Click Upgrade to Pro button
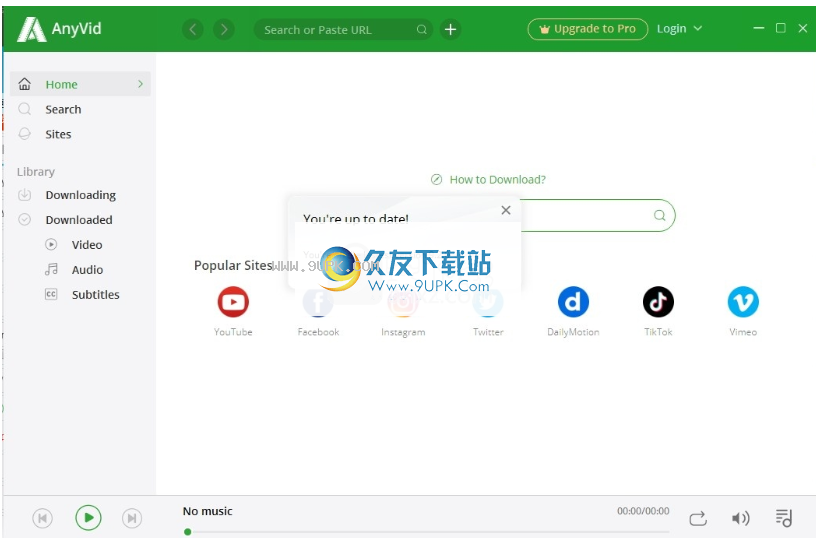Image resolution: width=816 pixels, height=538 pixels. (x=588, y=29)
